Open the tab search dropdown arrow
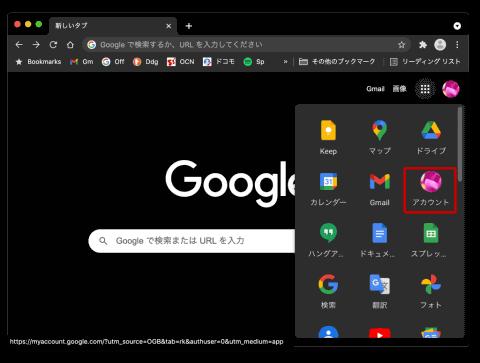 coord(457,26)
